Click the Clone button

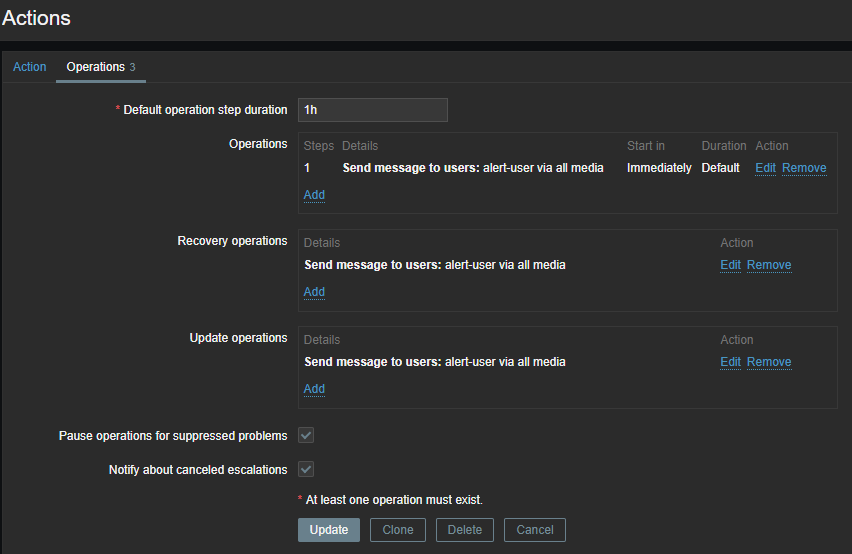(398, 530)
